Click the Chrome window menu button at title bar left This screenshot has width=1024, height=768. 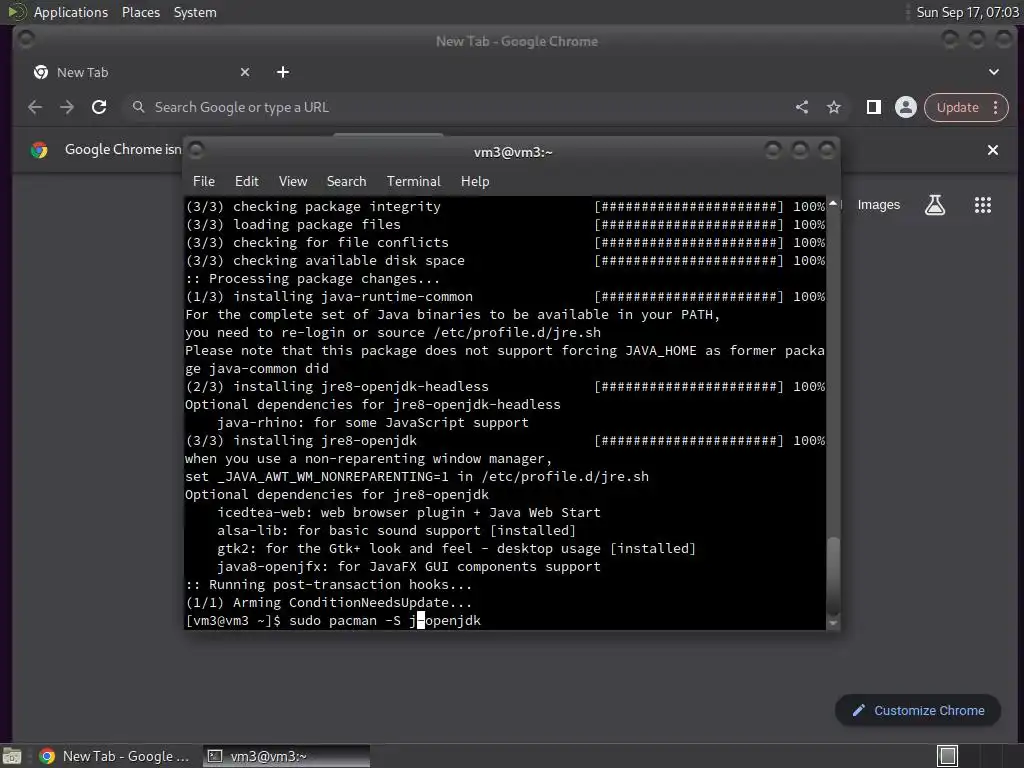coord(26,40)
